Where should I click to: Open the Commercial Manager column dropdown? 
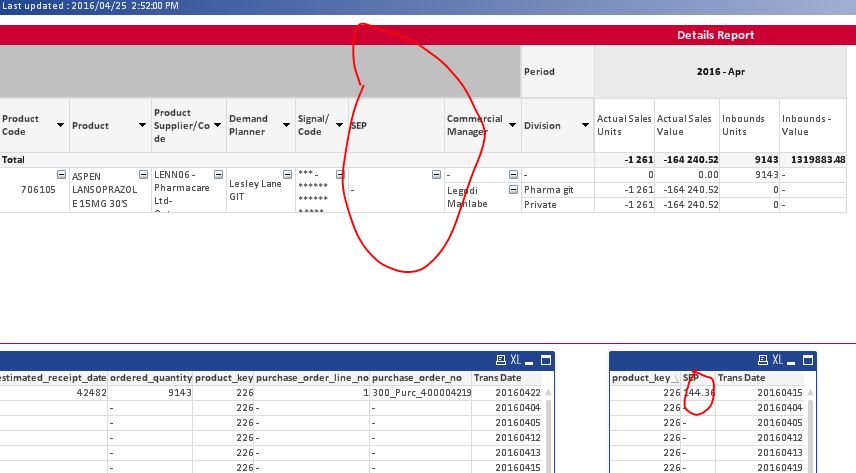[512, 125]
